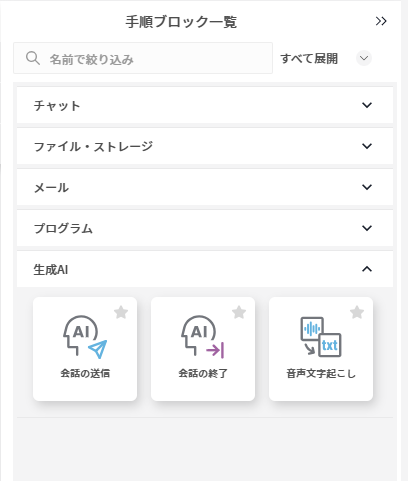The height and width of the screenshot is (481, 408).
Task: Click the AI end conversation icon (会話の終了)
Action: click(203, 337)
